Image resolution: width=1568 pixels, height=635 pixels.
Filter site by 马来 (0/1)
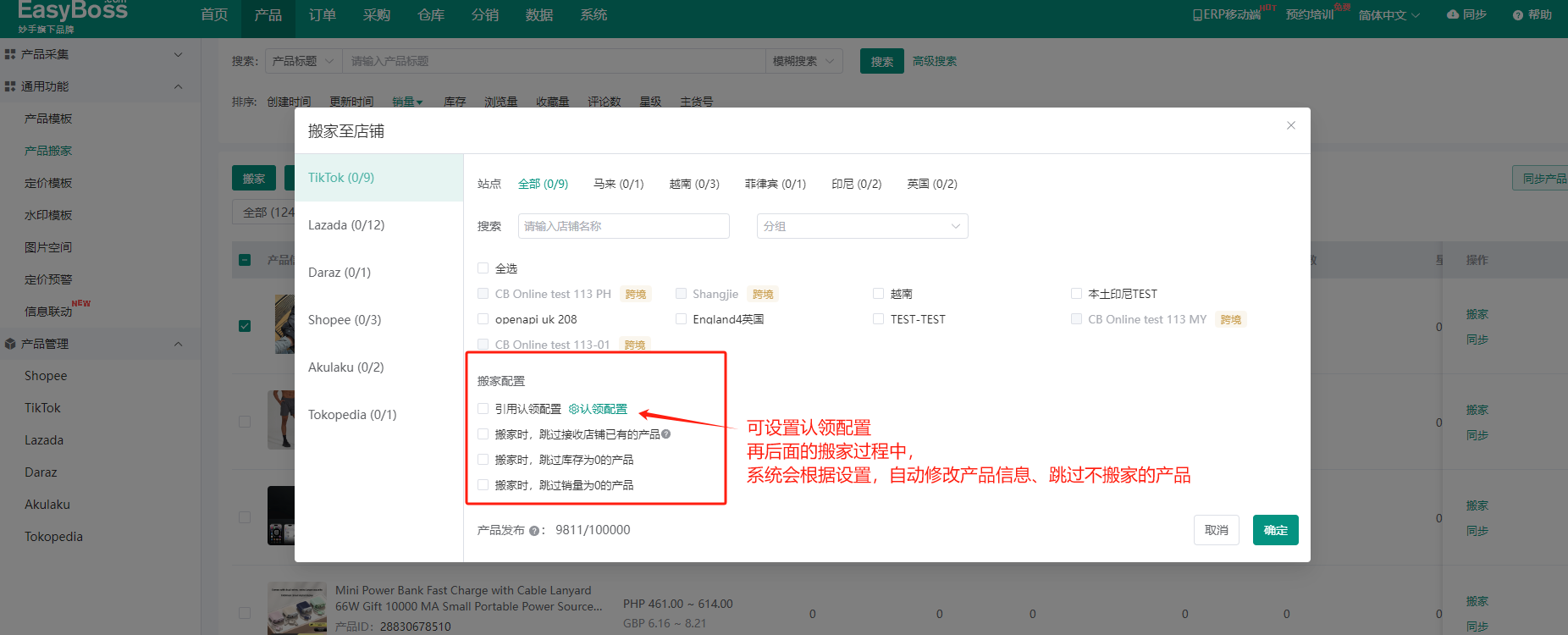[x=618, y=184]
